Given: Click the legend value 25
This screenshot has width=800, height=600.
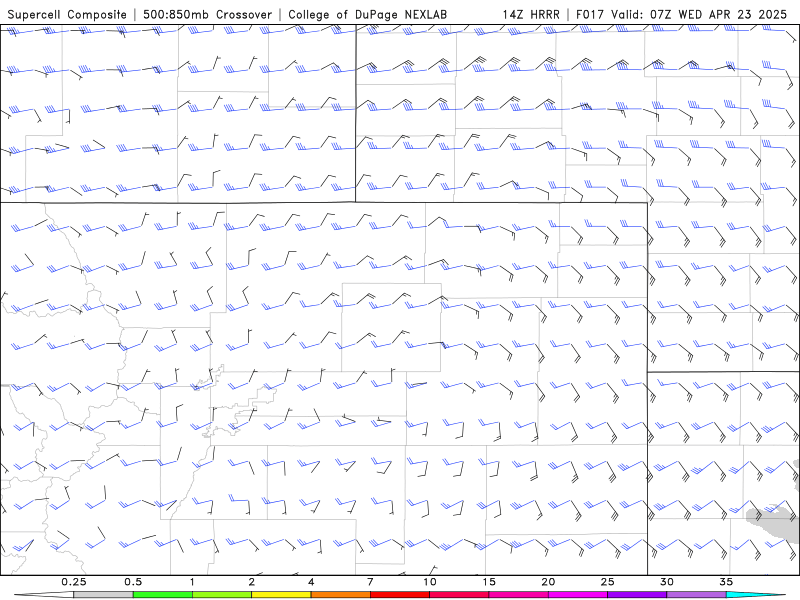Looking at the screenshot, I should pyautogui.click(x=607, y=582).
